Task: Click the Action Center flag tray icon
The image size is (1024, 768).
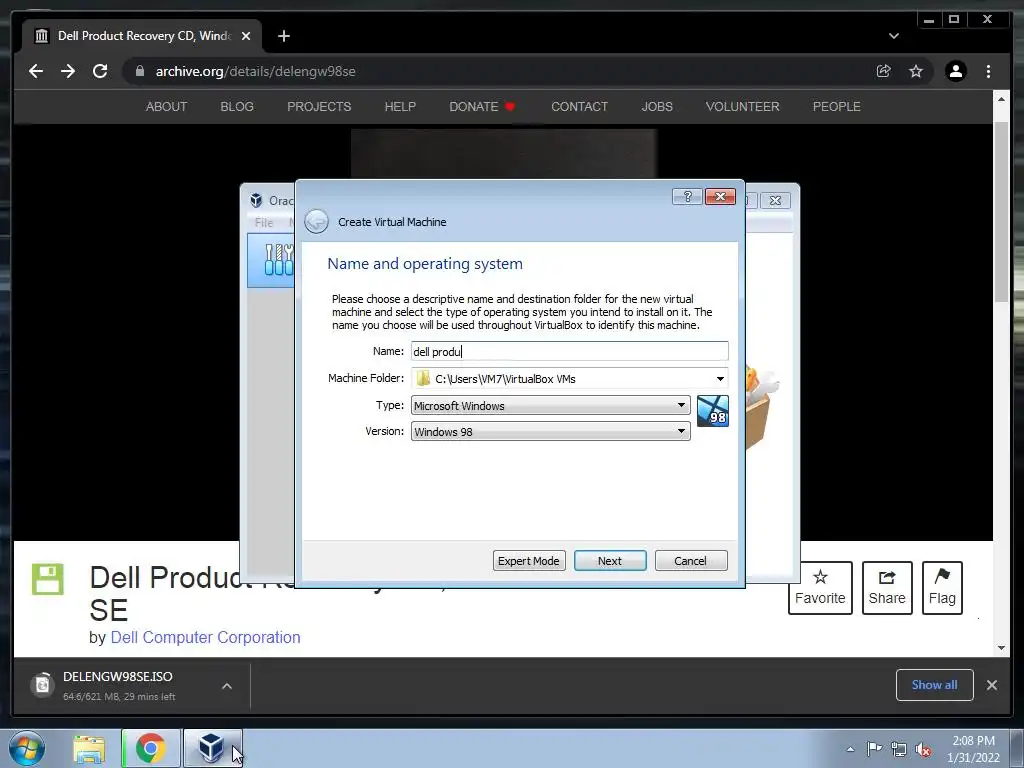Action: click(x=874, y=749)
